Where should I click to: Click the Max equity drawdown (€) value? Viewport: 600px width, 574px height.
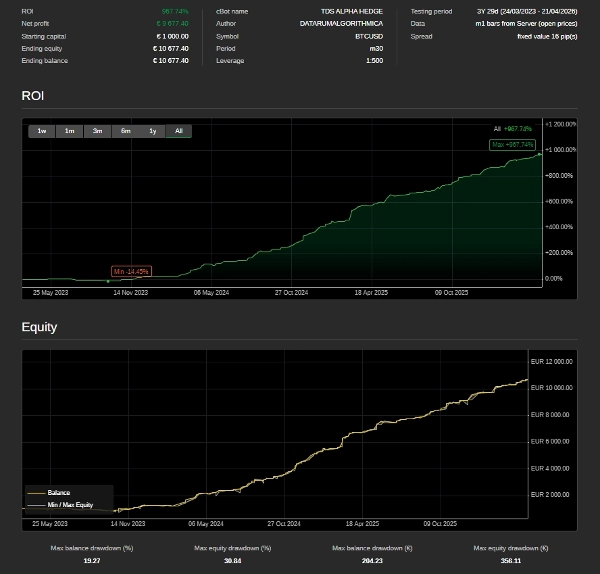pos(511,561)
